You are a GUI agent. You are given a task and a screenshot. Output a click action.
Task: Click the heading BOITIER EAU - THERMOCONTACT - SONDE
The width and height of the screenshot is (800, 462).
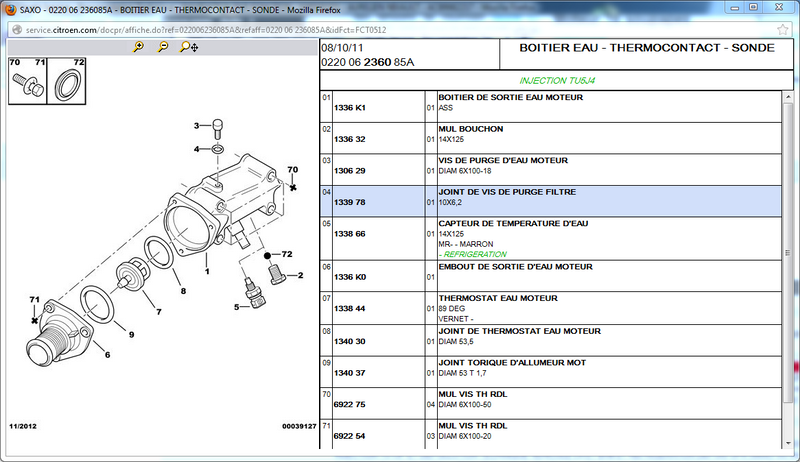click(646, 48)
